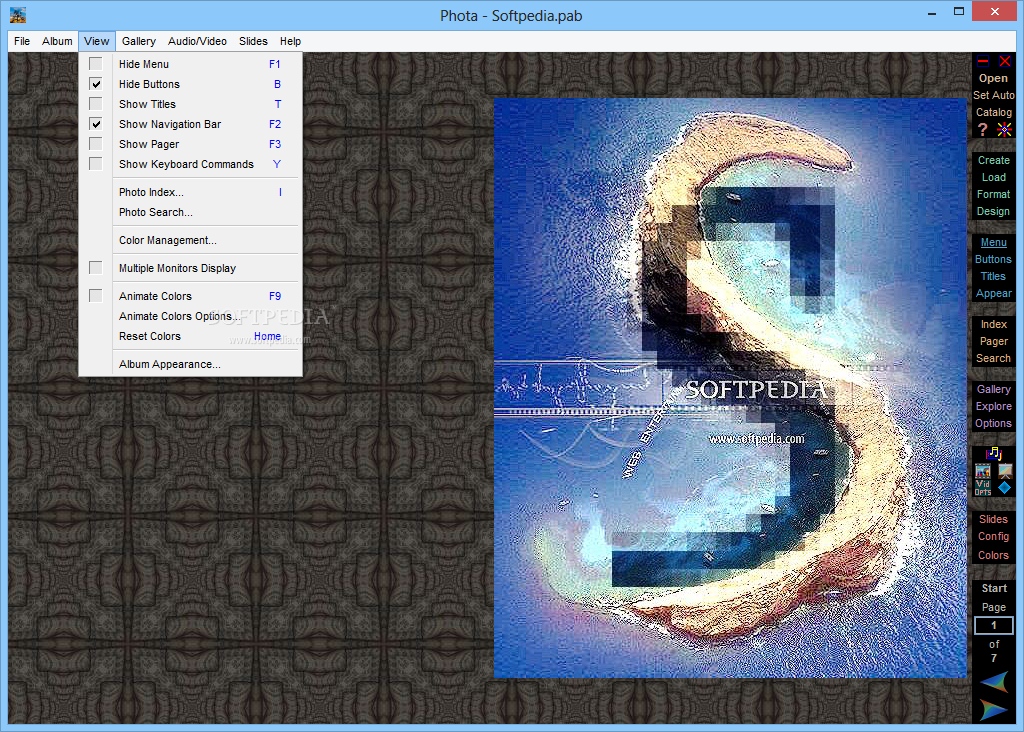Click the film strip video icon
The height and width of the screenshot is (732, 1024).
coord(983,471)
